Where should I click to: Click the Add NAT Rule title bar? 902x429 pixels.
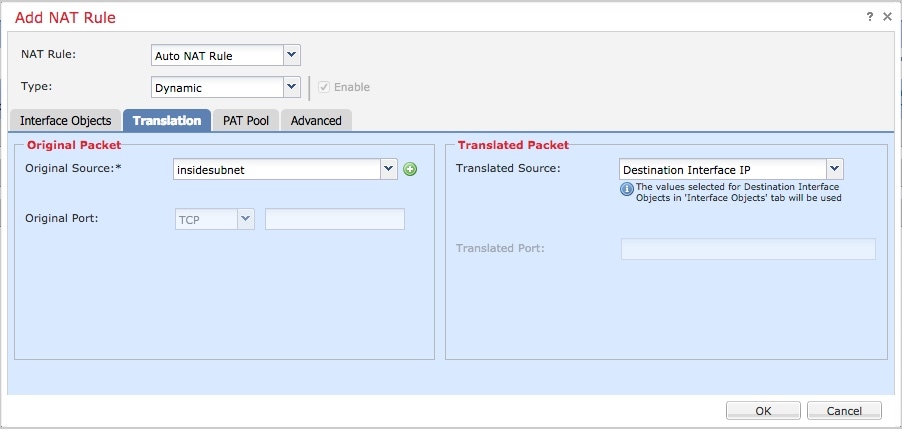(400, 17)
